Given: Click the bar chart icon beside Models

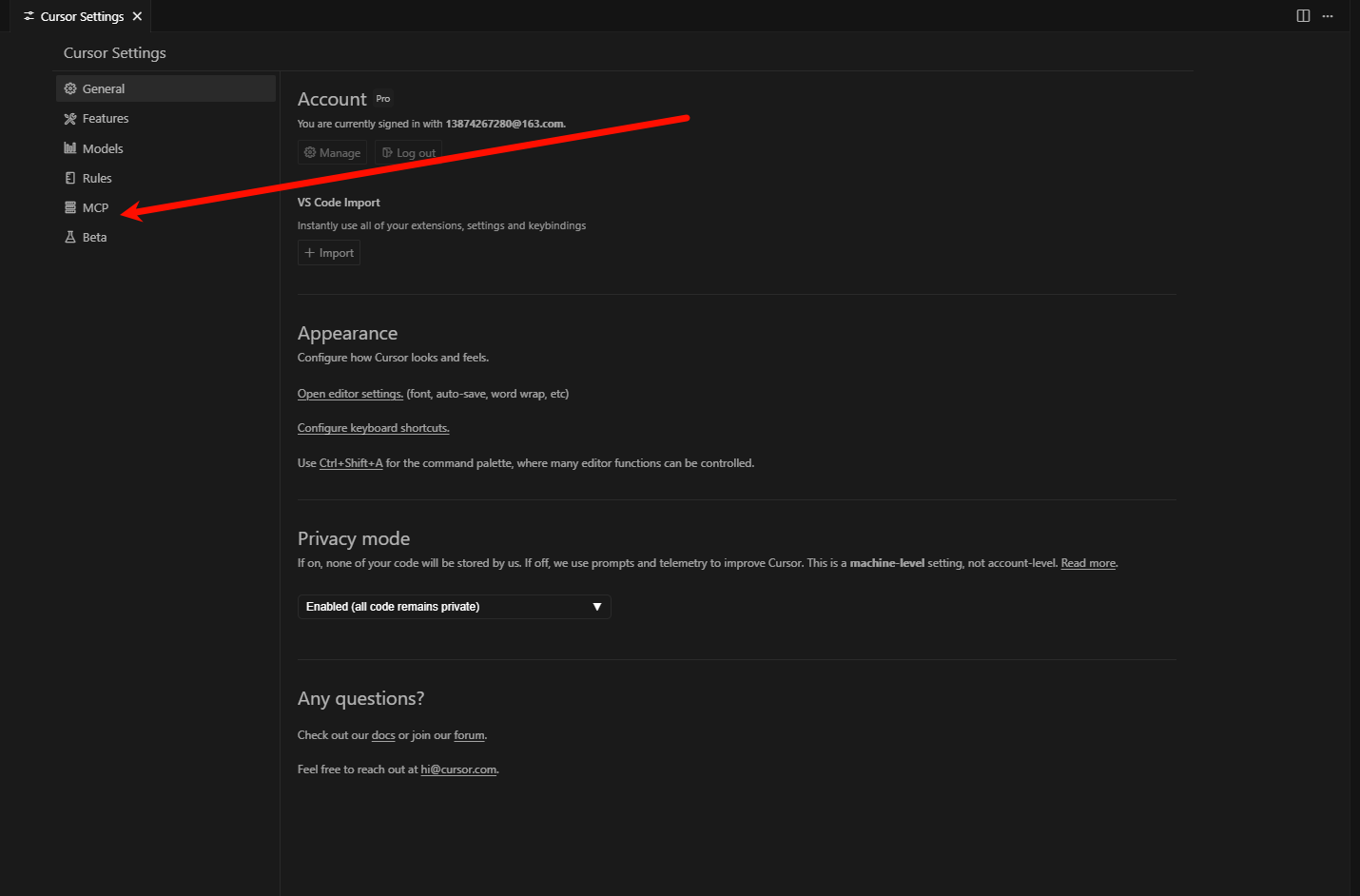Looking at the screenshot, I should [70, 148].
